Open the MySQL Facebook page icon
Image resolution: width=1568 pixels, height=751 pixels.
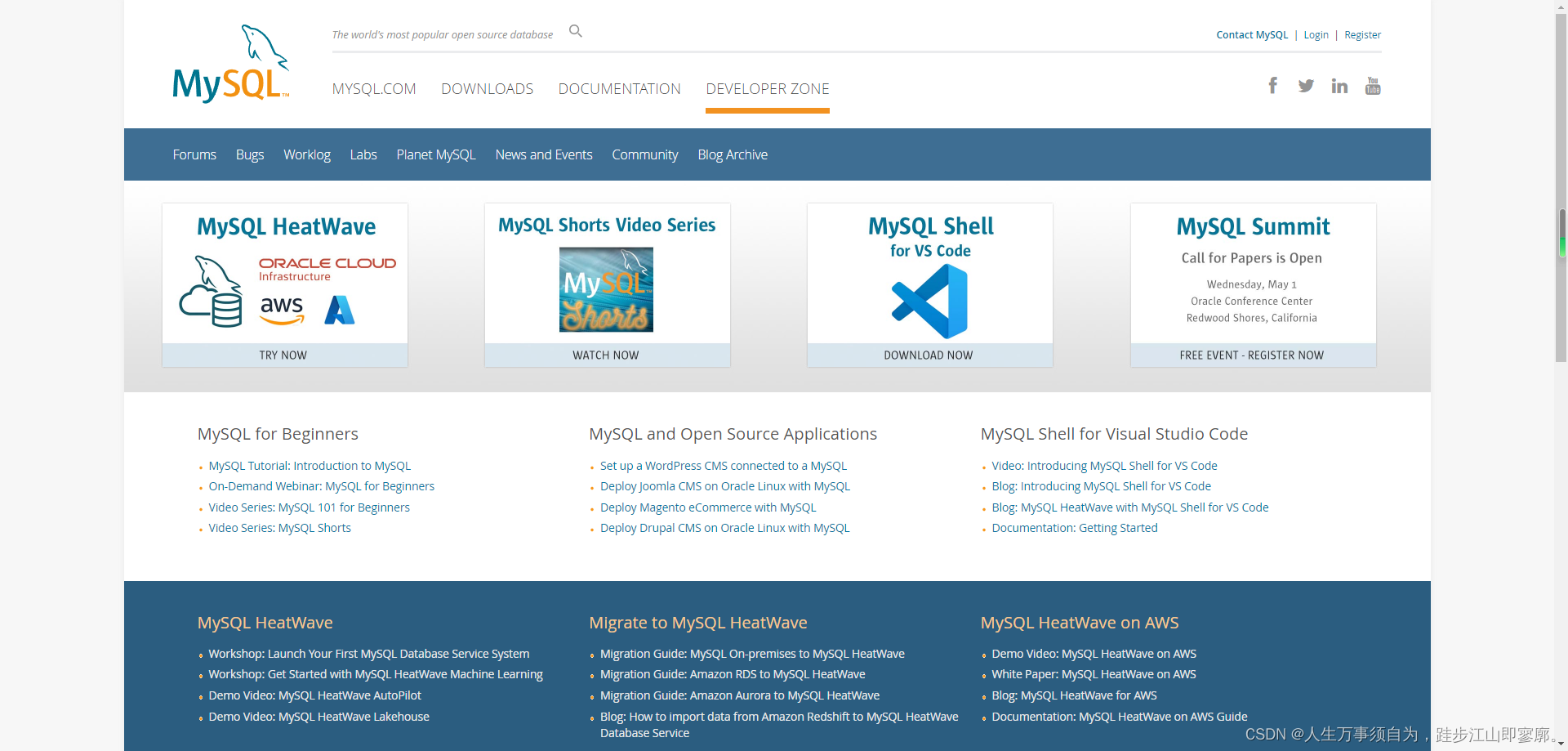click(x=1272, y=85)
